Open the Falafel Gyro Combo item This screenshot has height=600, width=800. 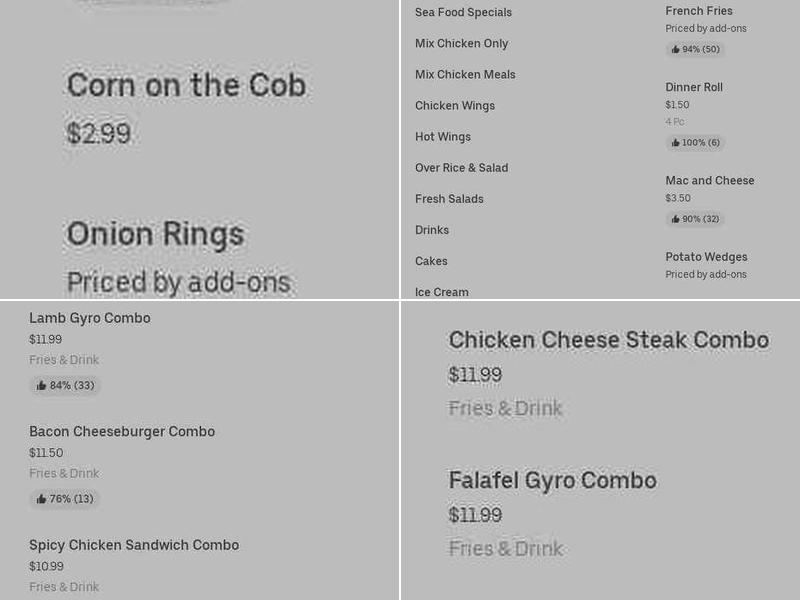[x=553, y=480]
